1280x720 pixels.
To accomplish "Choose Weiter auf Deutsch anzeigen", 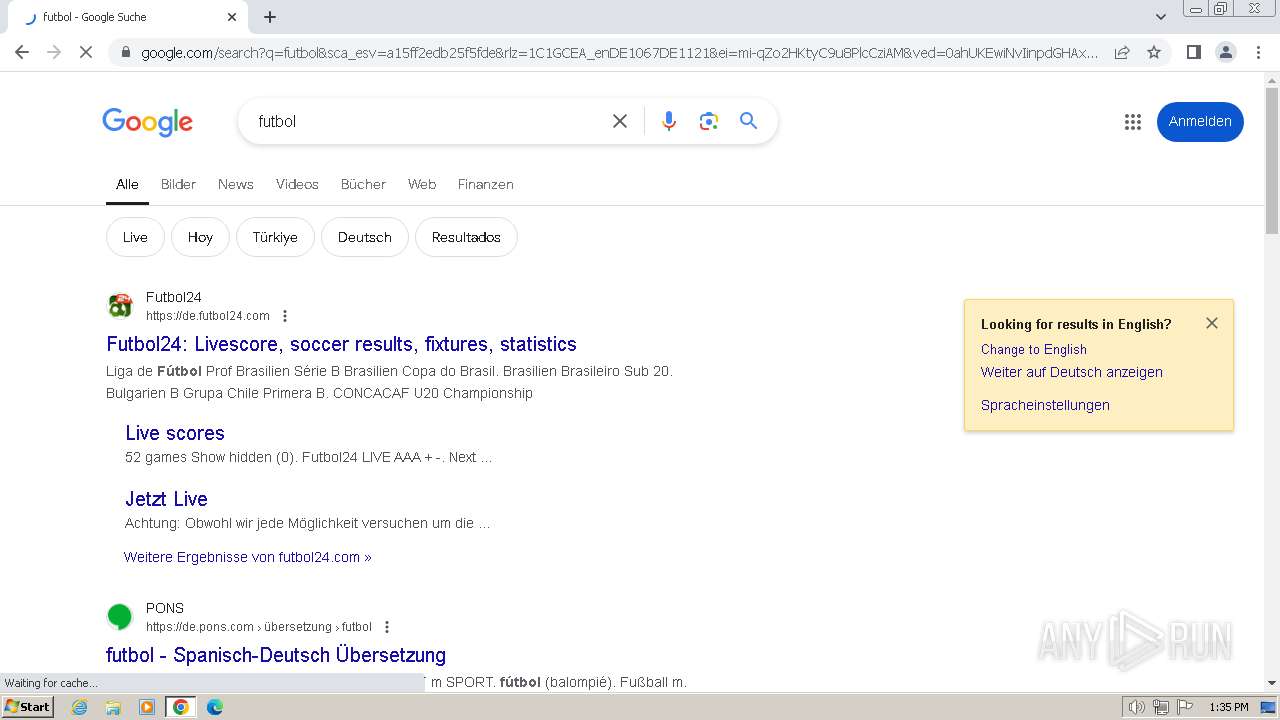I will [1072, 372].
